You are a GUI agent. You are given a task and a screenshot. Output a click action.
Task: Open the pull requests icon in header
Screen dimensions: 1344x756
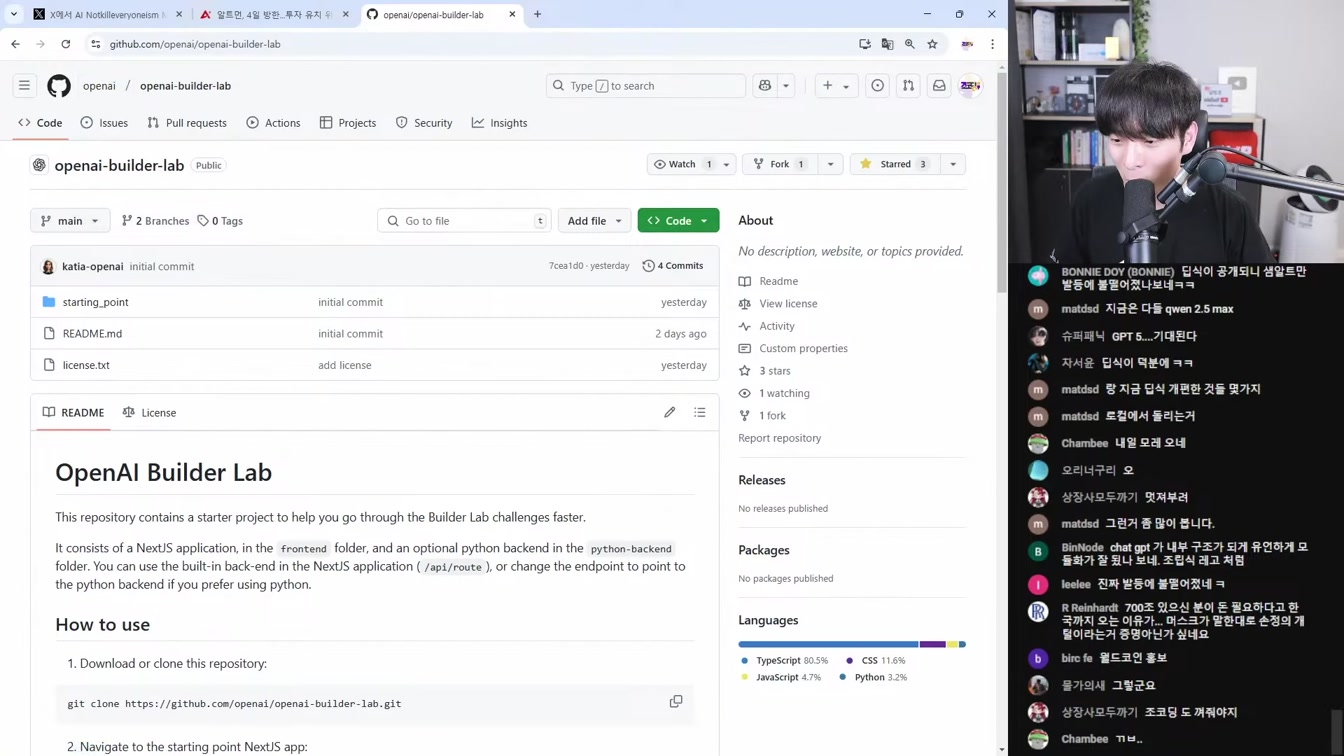coord(908,86)
